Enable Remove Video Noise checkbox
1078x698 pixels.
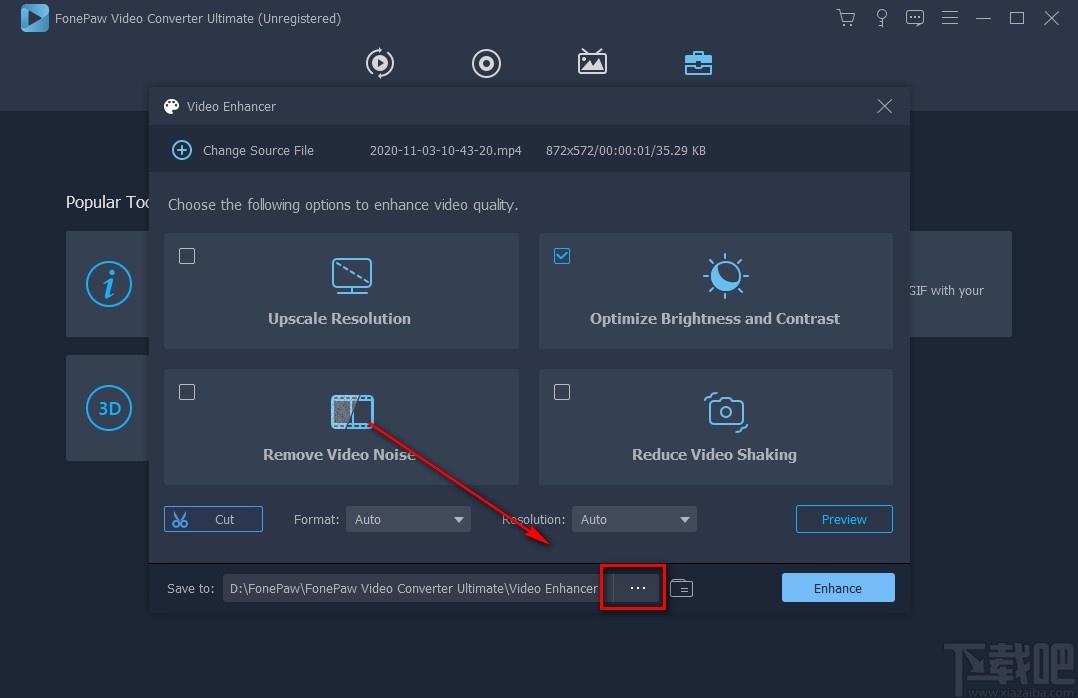click(x=187, y=392)
